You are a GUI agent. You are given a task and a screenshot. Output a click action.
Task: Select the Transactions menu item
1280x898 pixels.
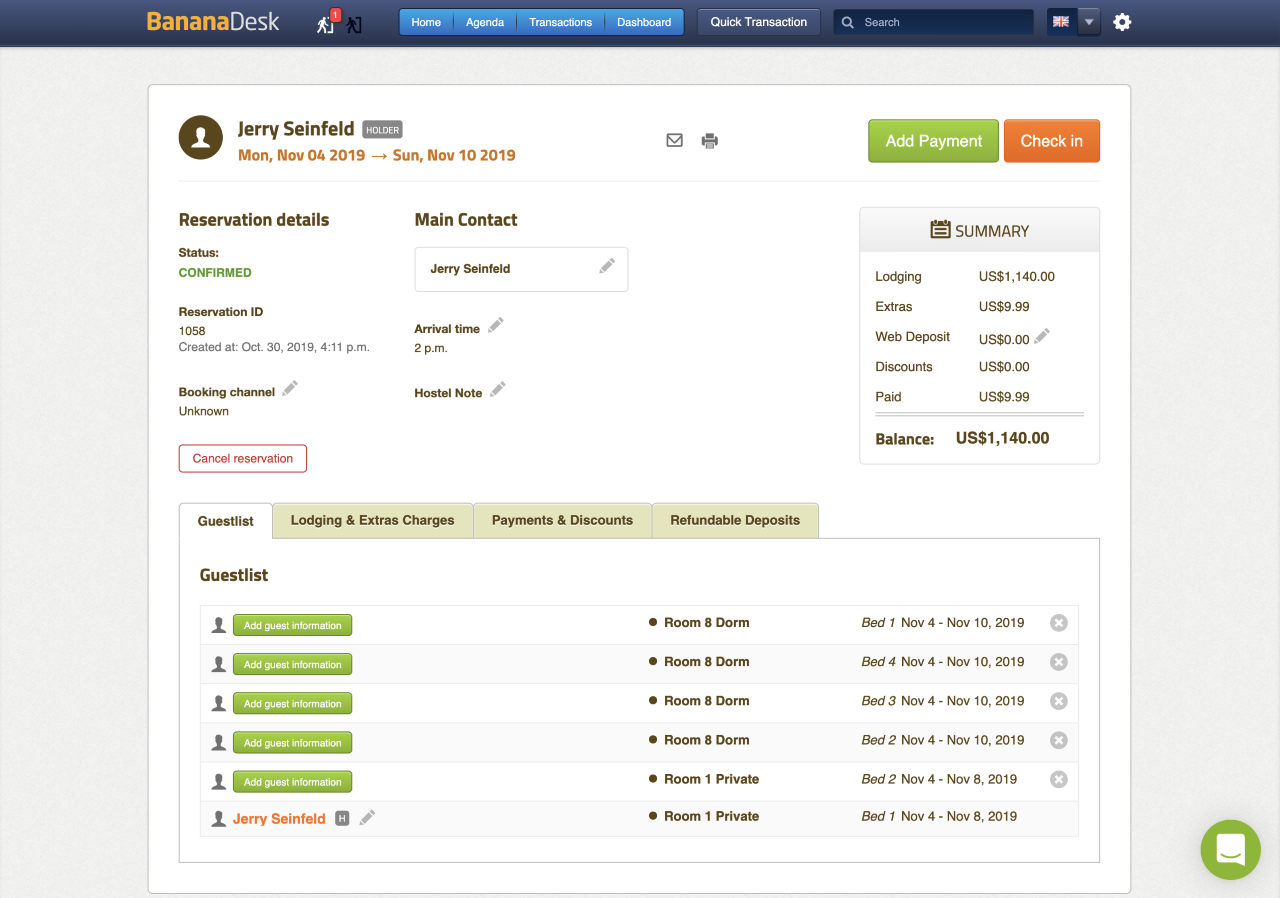[x=560, y=21]
